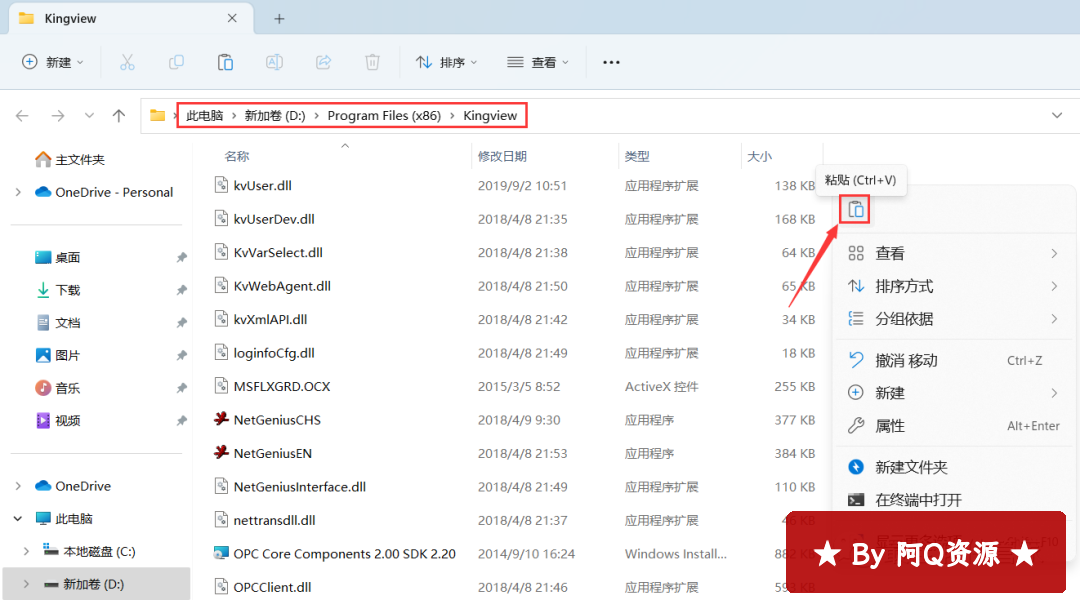
Task: Choose 新建文件夹 from context menu
Action: [x=911, y=467]
